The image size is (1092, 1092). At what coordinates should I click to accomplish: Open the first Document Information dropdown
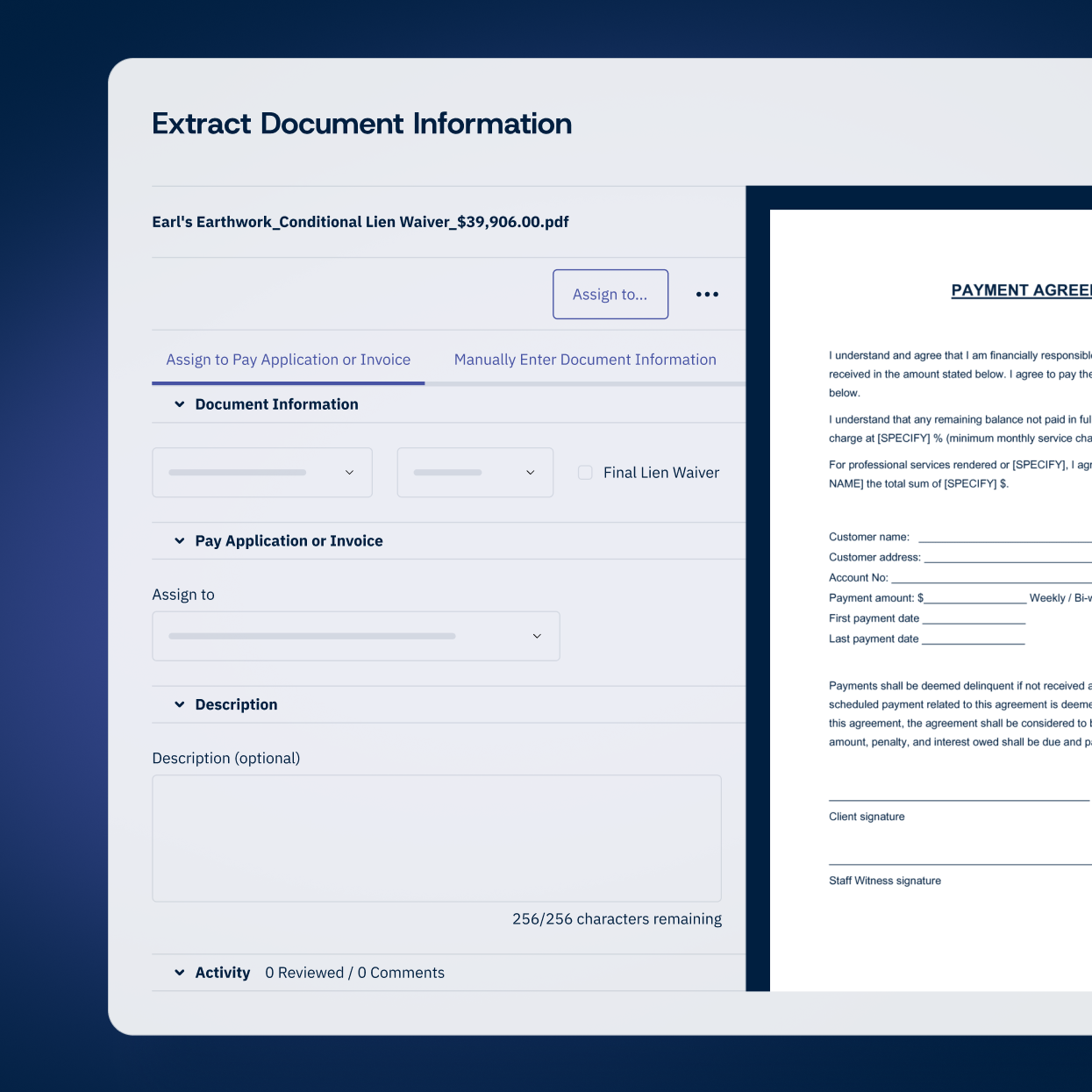pyautogui.click(x=262, y=473)
